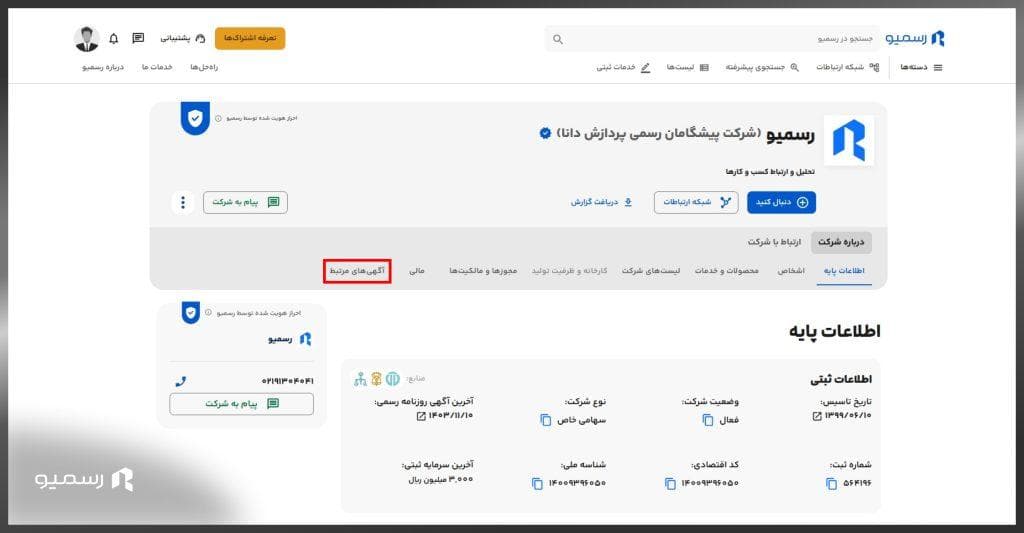The image size is (1024, 533).
Task: Open the user profile avatar
Action: pyautogui.click(x=86, y=39)
